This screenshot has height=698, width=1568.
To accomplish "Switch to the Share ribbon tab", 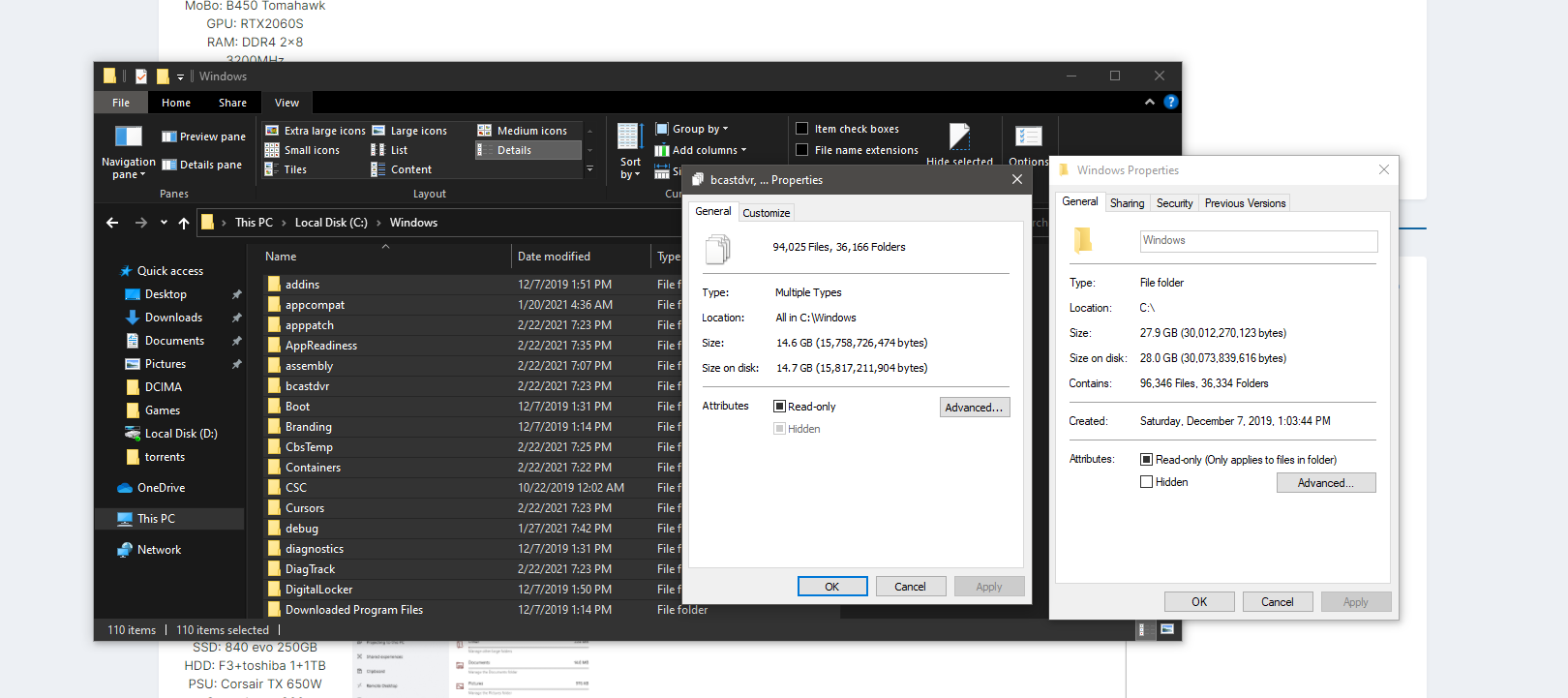I will tap(232, 103).
